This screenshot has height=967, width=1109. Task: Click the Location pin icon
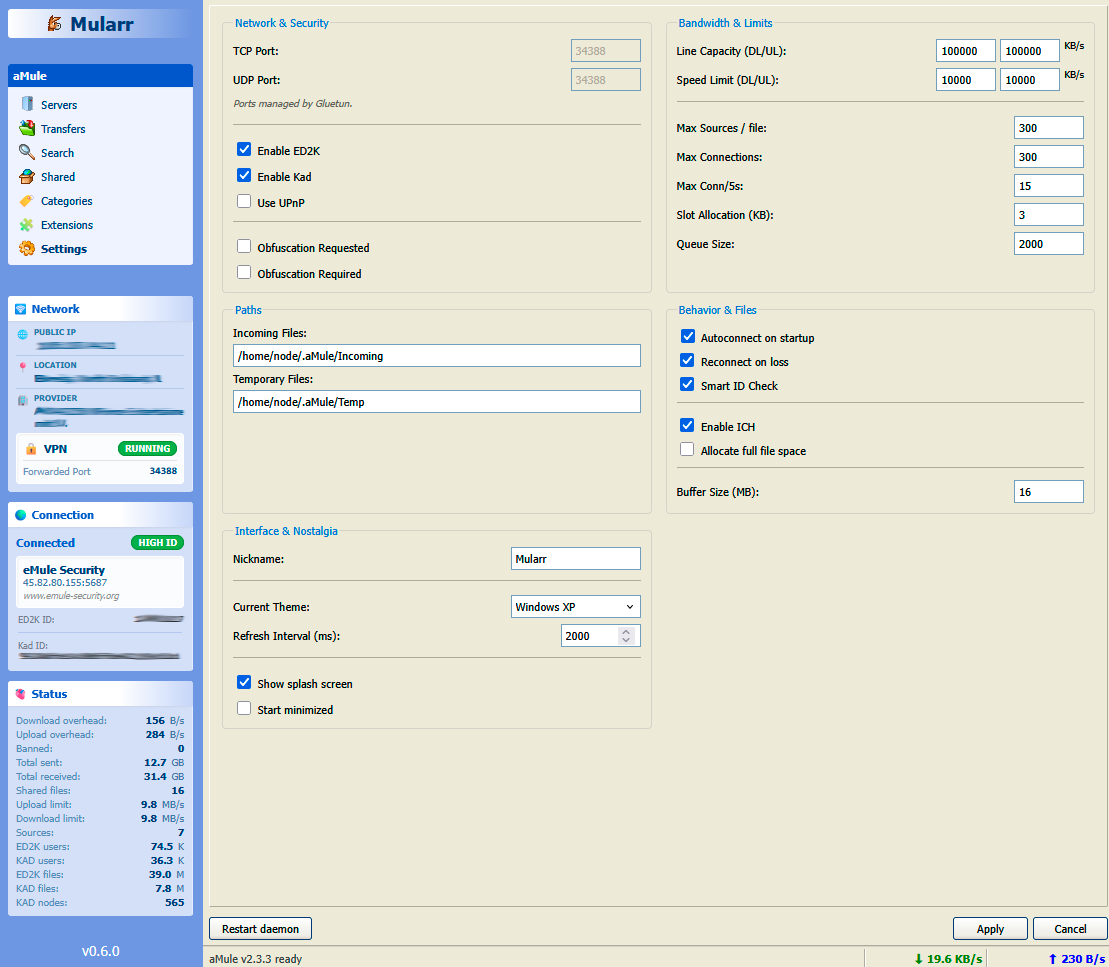pos(23,366)
